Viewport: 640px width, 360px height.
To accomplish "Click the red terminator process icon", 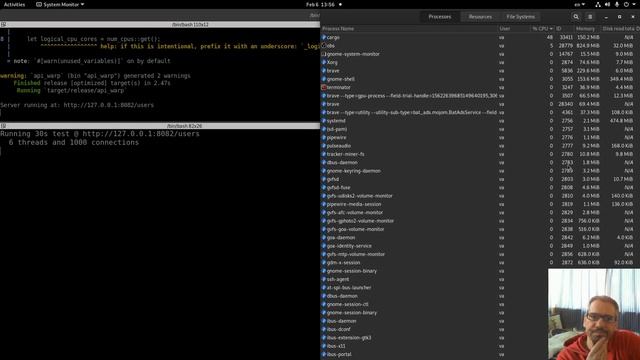I will (x=324, y=87).
